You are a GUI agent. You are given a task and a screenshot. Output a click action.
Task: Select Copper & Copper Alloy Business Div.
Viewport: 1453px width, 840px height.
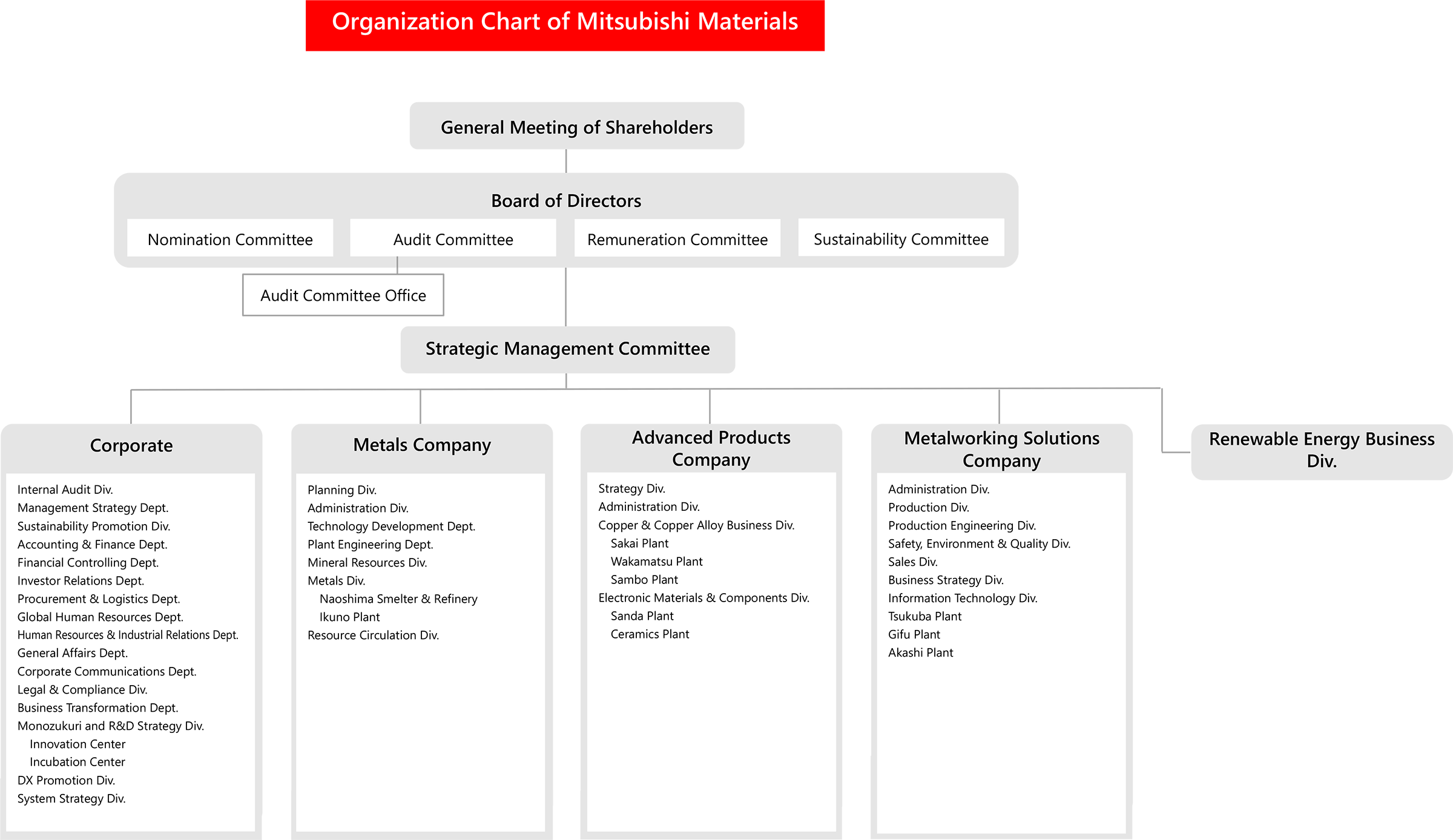coord(697,525)
